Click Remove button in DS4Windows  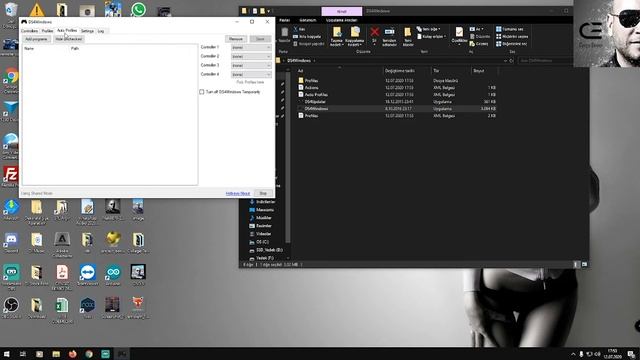(x=236, y=39)
